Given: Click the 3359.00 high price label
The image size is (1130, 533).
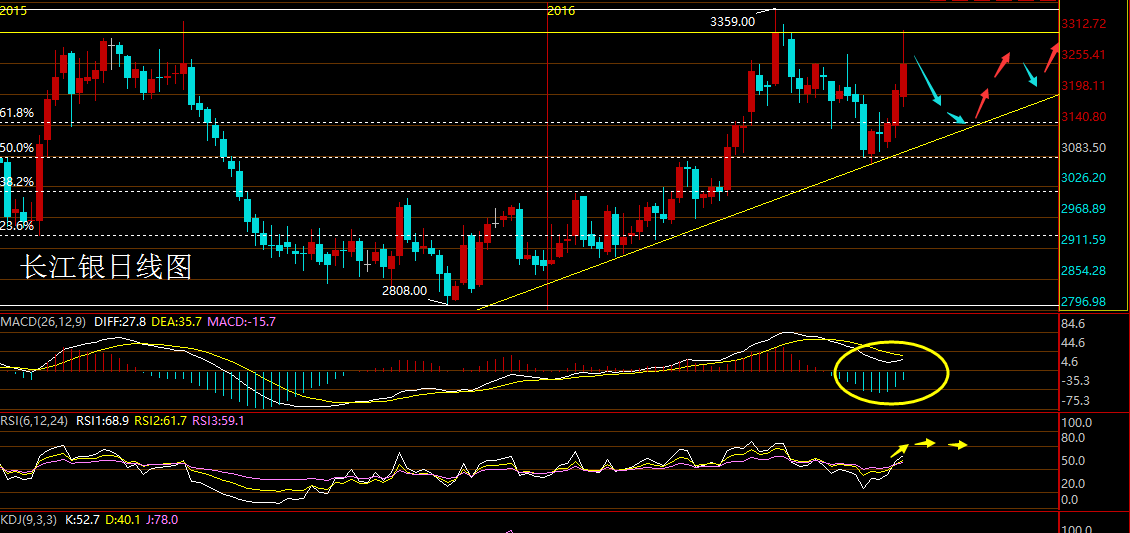Looking at the screenshot, I should click(x=732, y=22).
